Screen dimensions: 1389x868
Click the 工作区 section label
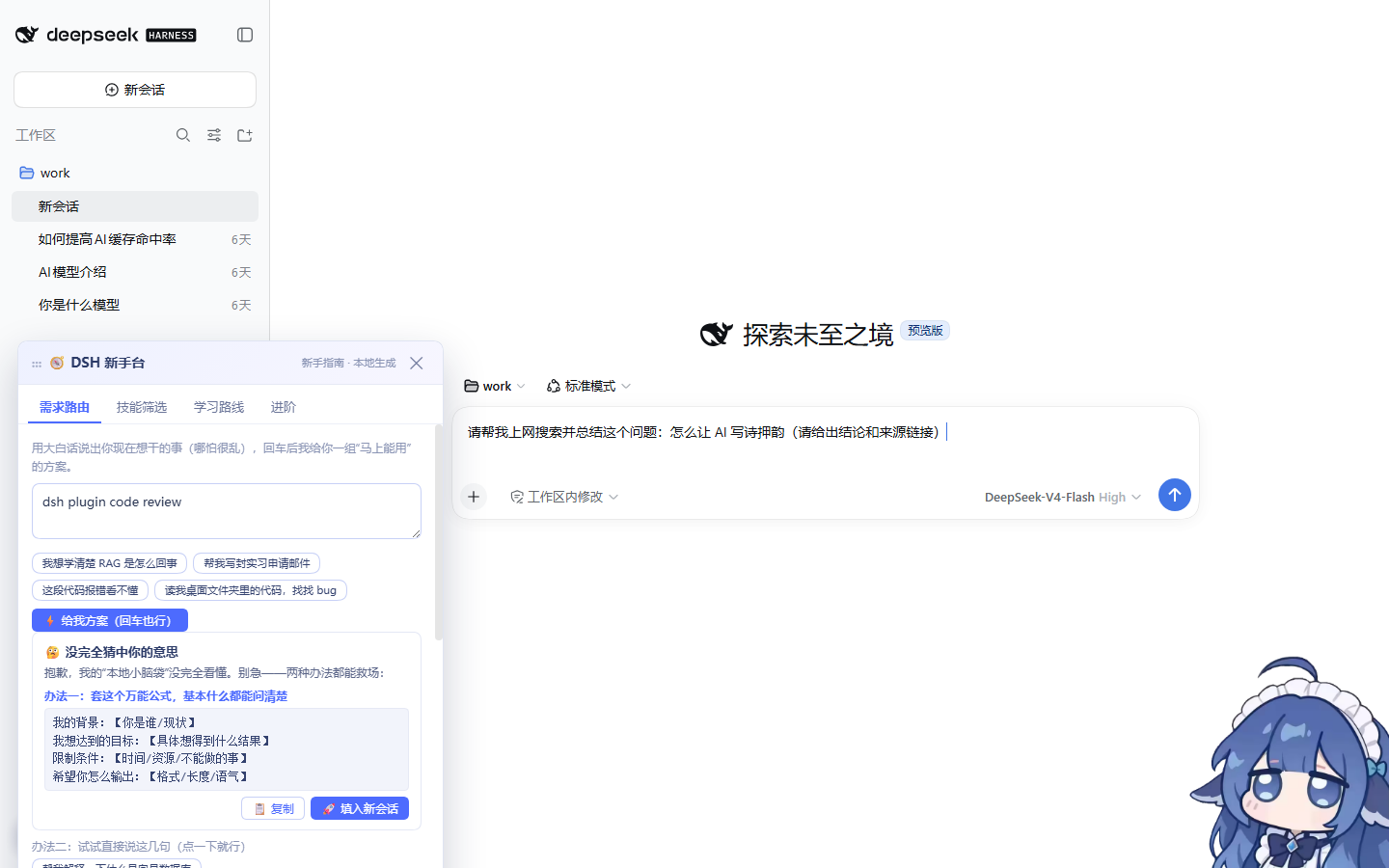[x=36, y=135]
